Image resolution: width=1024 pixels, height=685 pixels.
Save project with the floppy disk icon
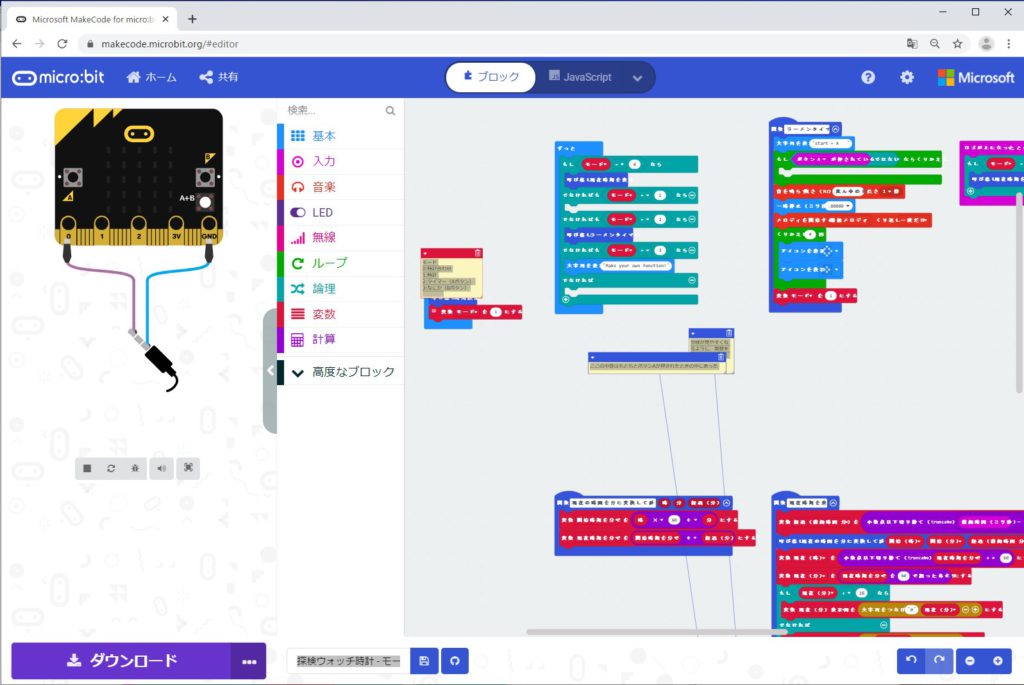(x=424, y=661)
